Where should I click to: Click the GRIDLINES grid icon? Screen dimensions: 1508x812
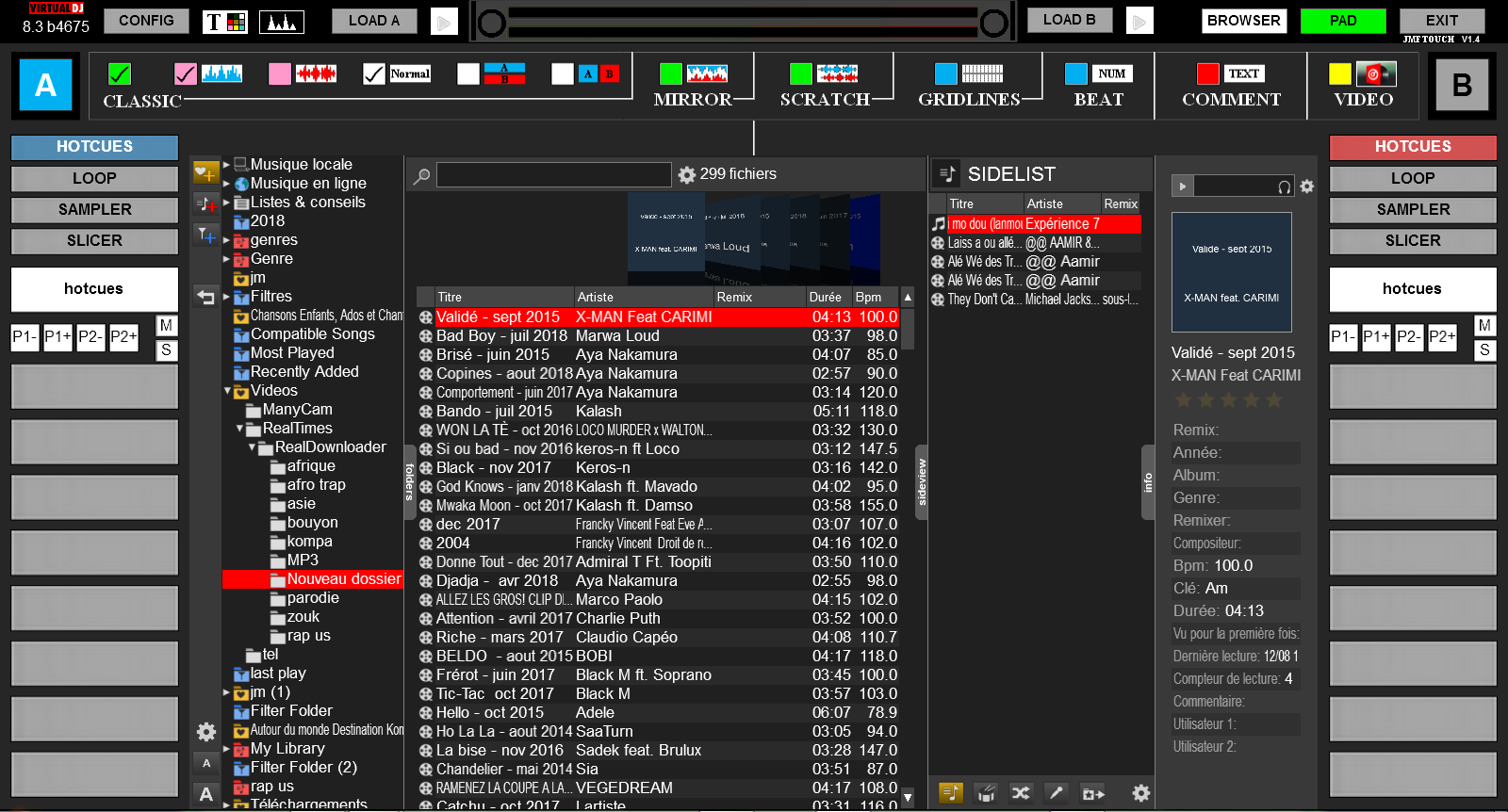(x=982, y=73)
